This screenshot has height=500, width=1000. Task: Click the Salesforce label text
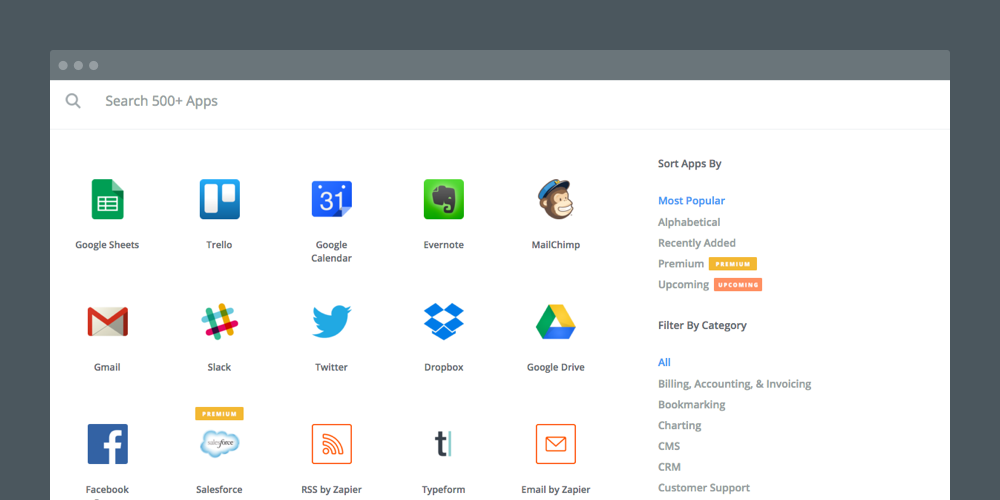219,490
